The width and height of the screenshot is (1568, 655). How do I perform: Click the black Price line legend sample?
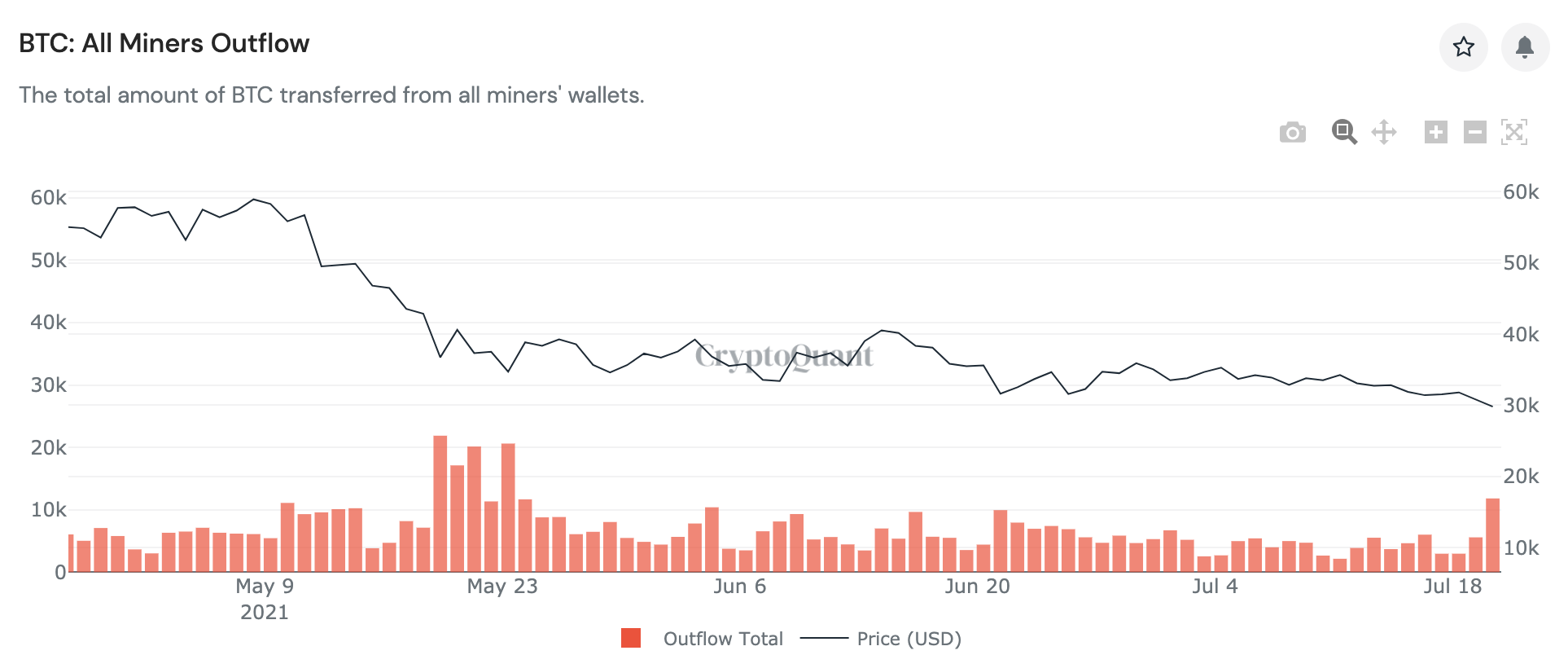pyautogui.click(x=824, y=639)
